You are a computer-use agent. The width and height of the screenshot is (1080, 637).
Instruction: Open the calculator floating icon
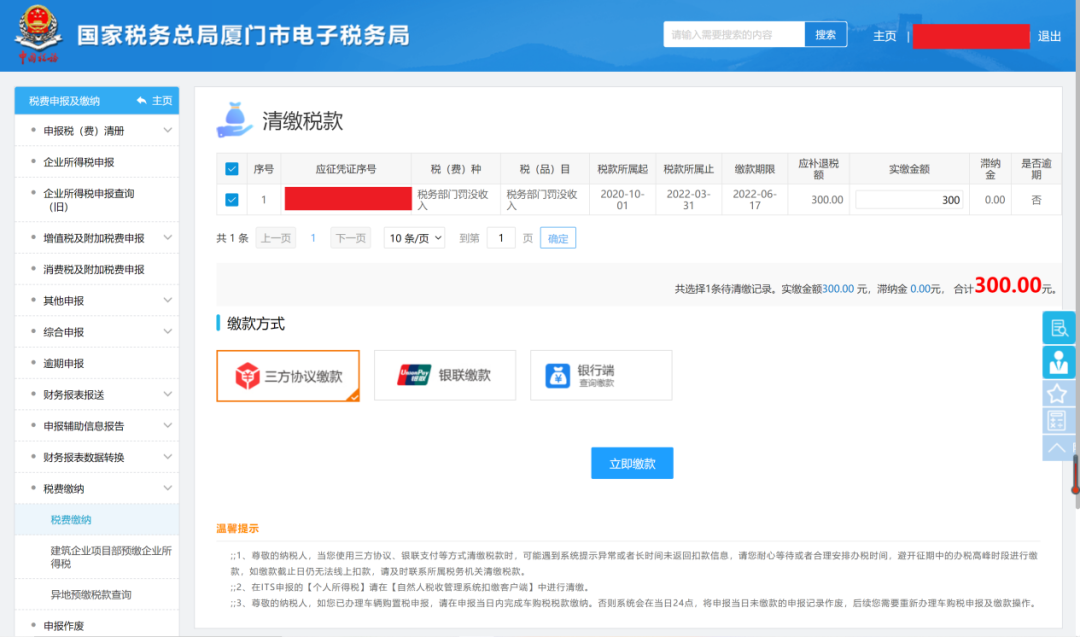tap(1057, 421)
